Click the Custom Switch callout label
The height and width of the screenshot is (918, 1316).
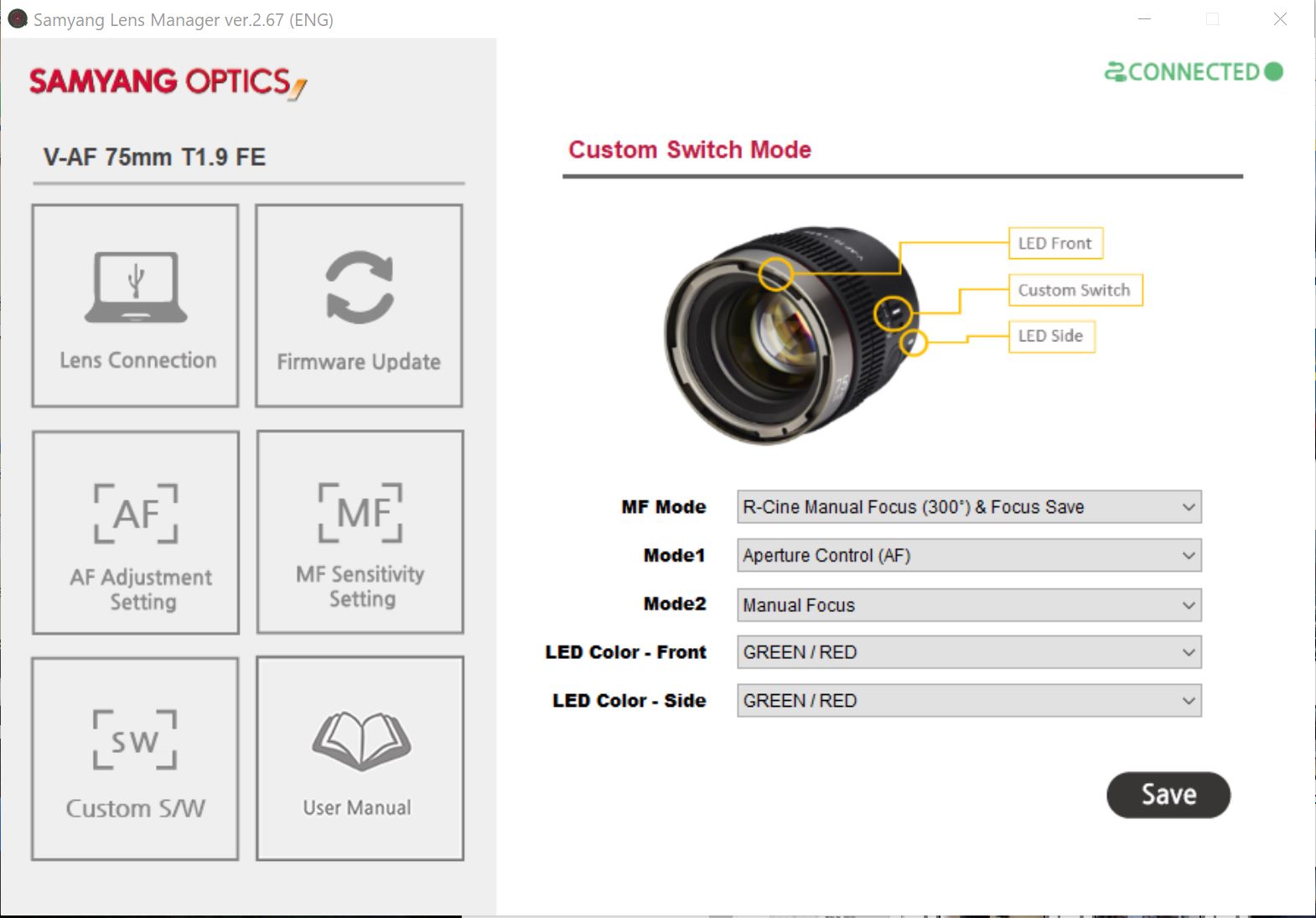point(1074,290)
